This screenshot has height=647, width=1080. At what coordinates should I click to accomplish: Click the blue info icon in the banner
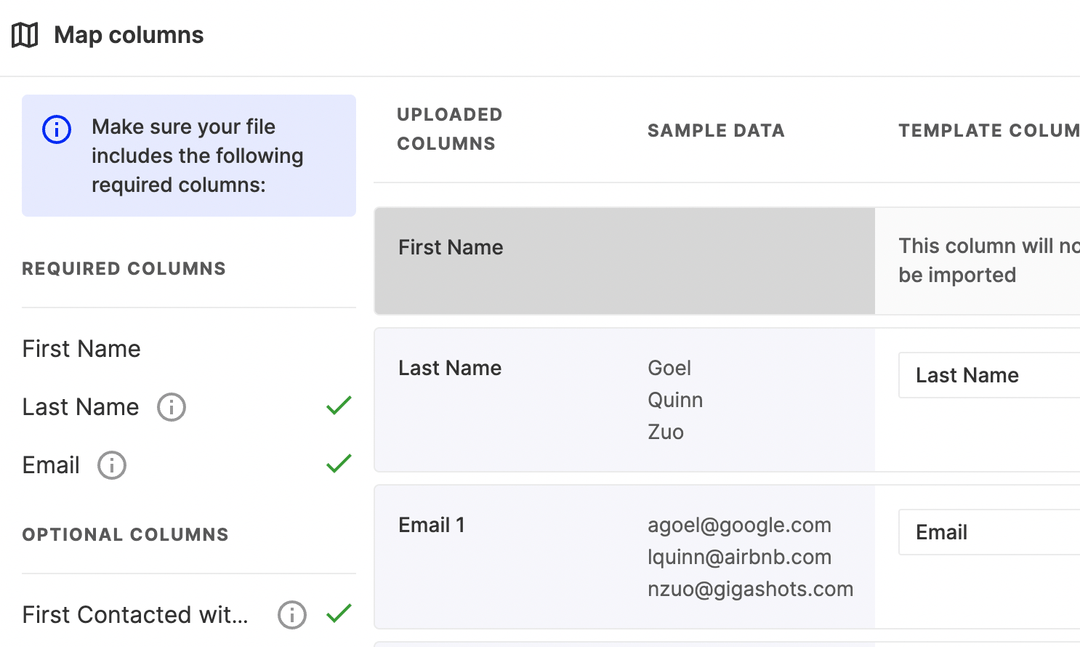pos(56,129)
